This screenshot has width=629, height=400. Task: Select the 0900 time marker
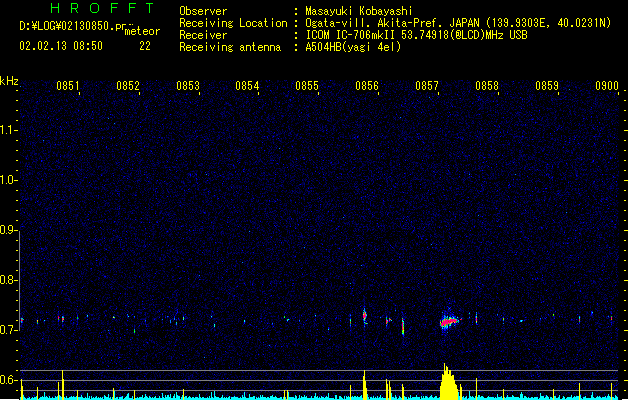click(607, 85)
